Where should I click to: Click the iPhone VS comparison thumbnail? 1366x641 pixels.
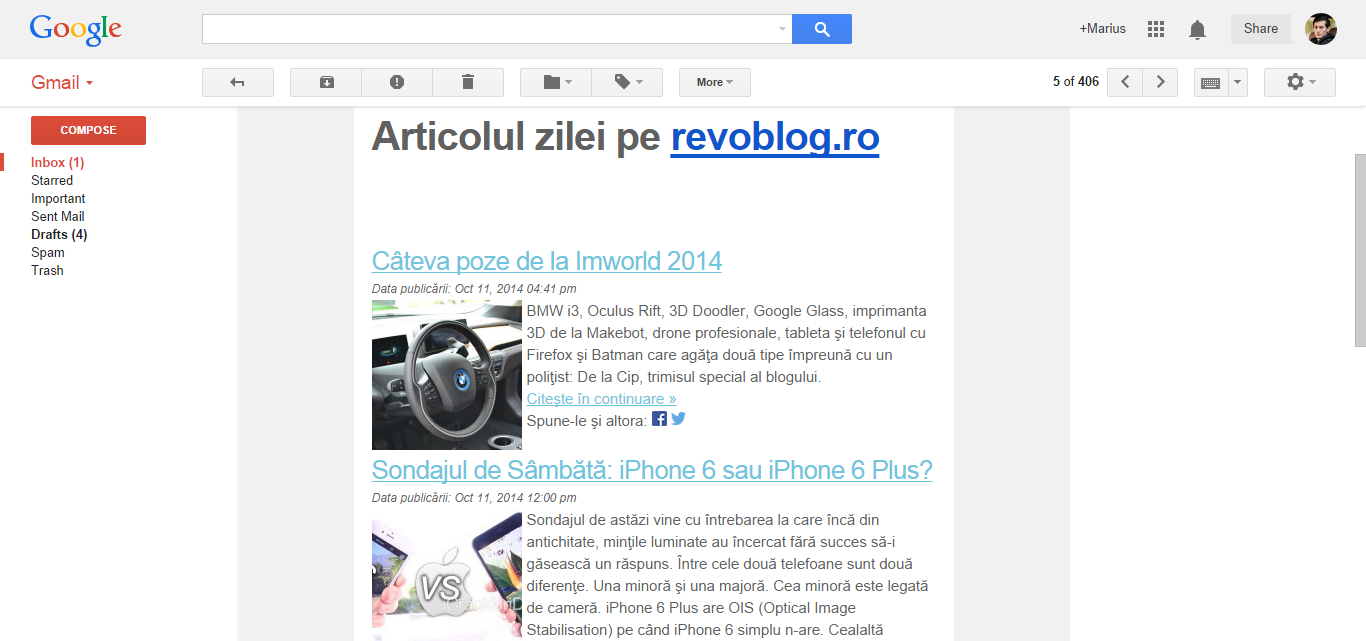coord(447,575)
